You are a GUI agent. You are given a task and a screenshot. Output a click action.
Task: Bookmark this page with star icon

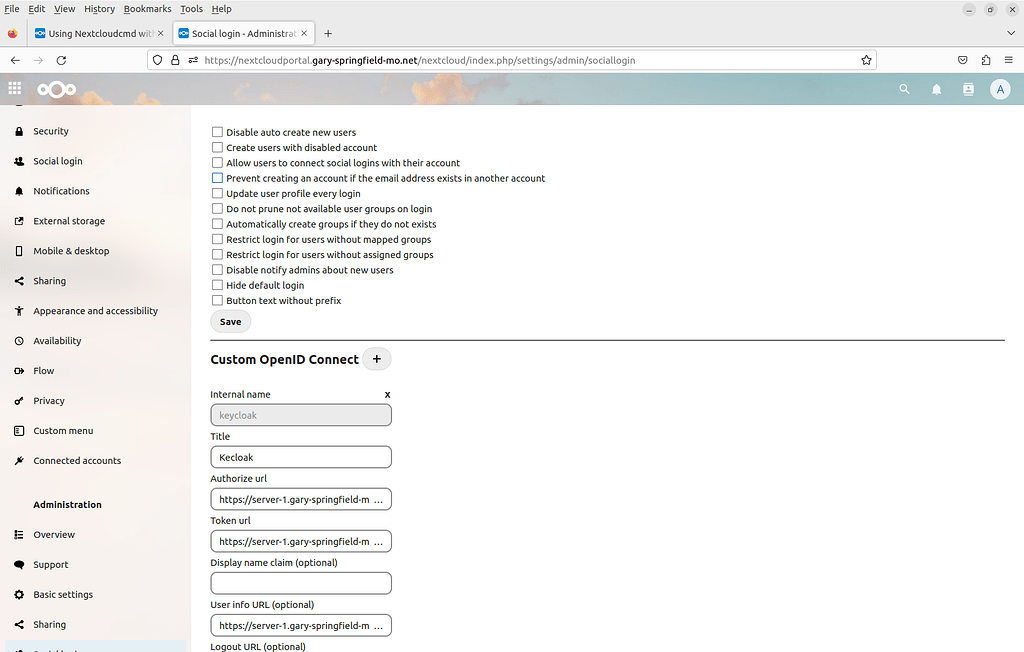pyautogui.click(x=866, y=60)
